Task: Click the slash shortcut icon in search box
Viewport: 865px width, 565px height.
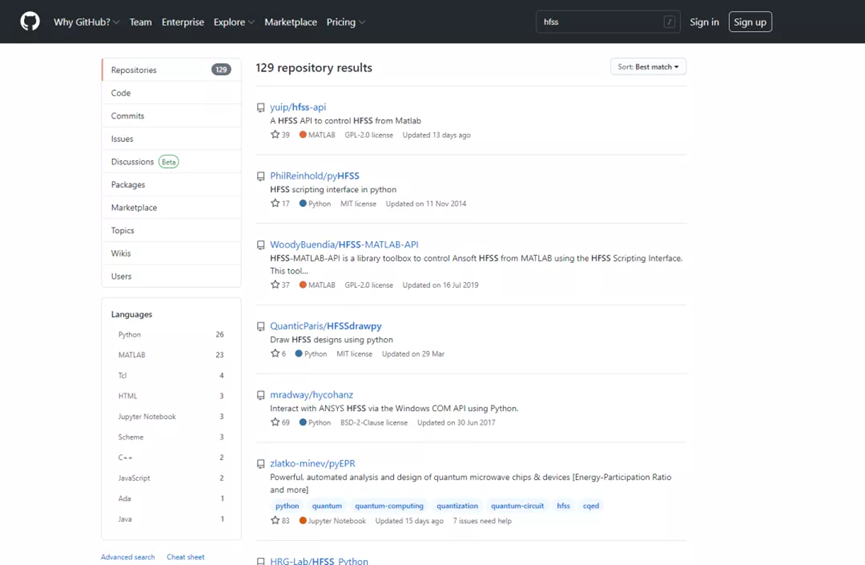Action: click(x=669, y=22)
